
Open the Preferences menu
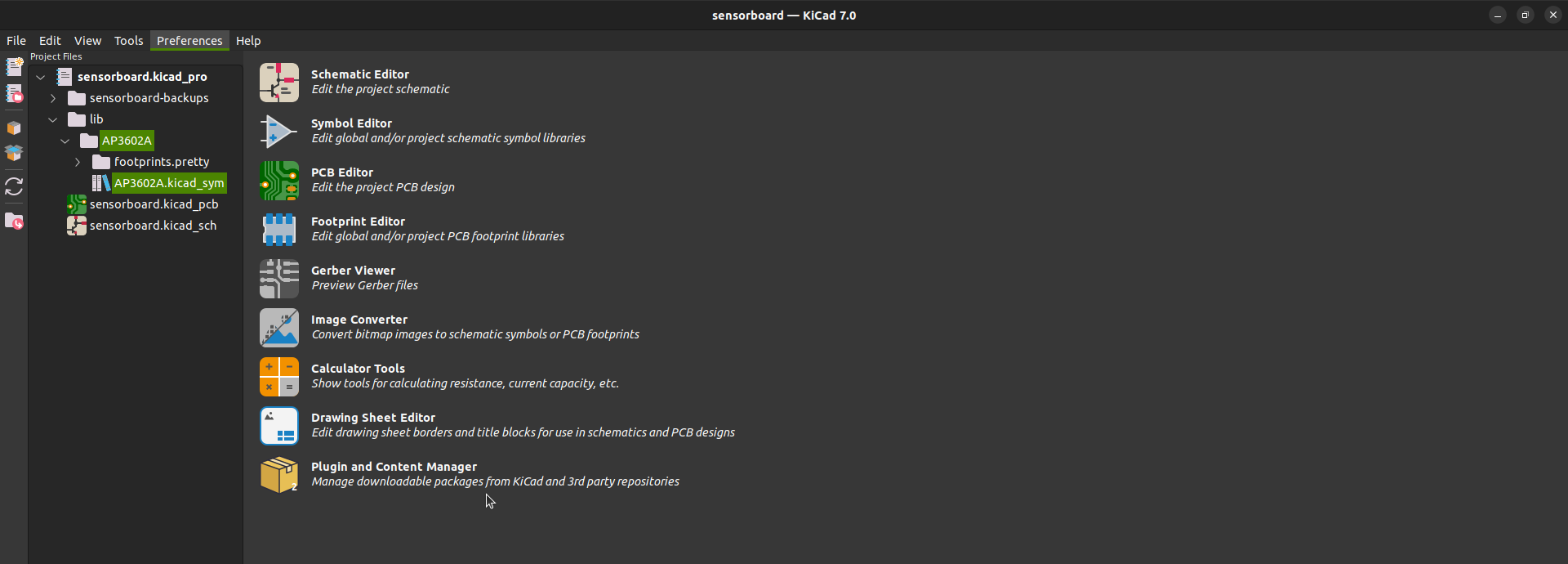189,41
